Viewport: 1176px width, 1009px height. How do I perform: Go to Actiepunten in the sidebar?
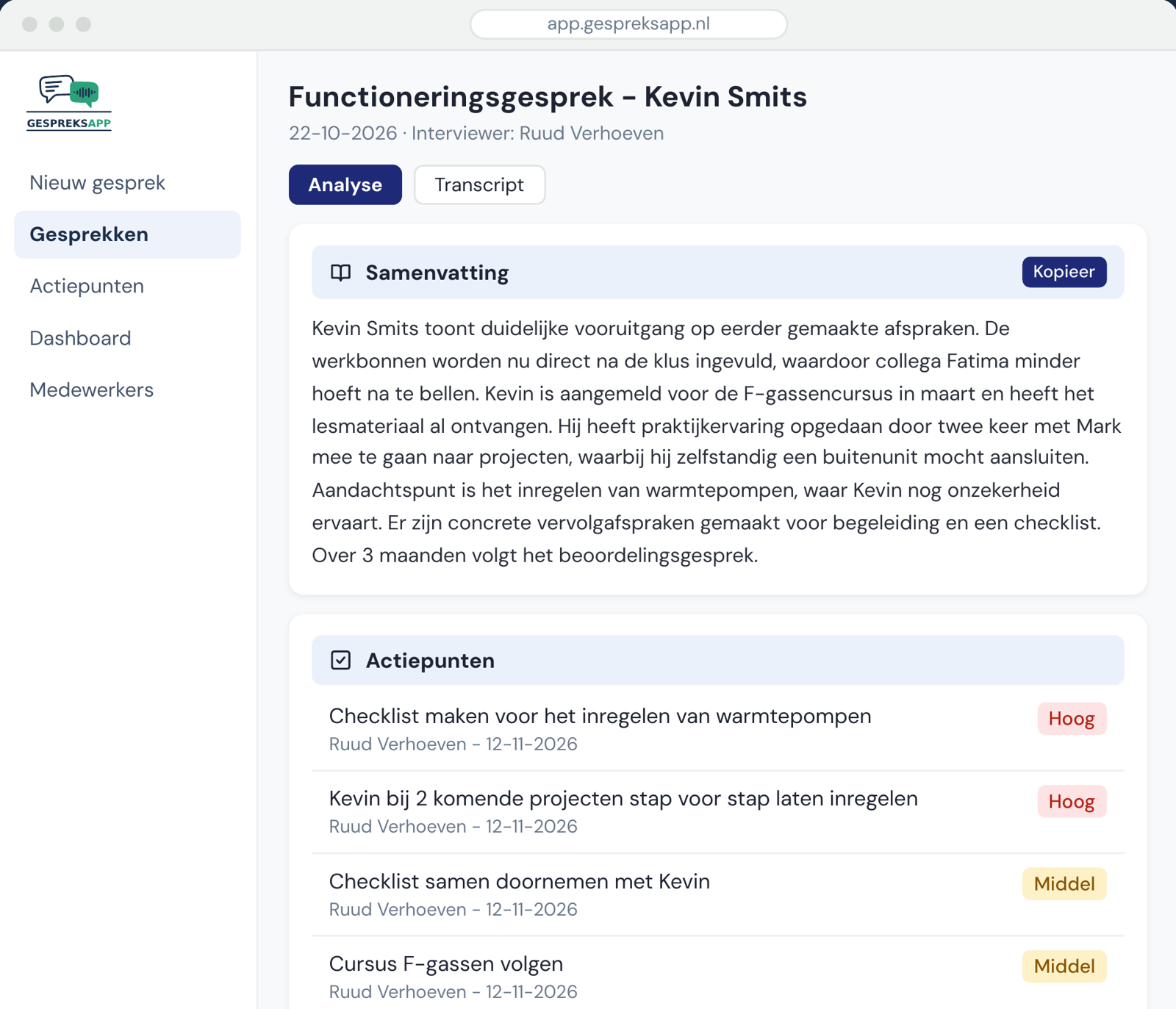tap(87, 286)
